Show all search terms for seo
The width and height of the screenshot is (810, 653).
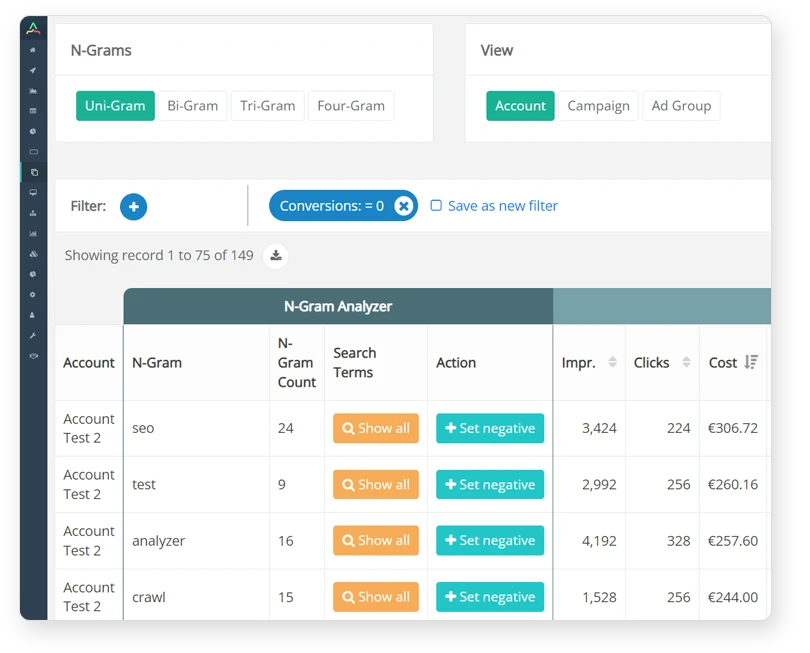(376, 428)
